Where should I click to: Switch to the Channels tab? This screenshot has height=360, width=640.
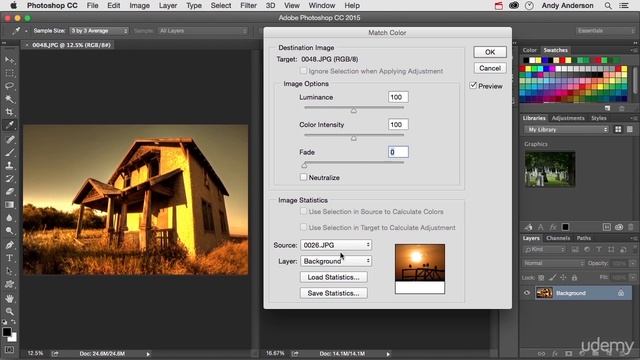tap(558, 238)
